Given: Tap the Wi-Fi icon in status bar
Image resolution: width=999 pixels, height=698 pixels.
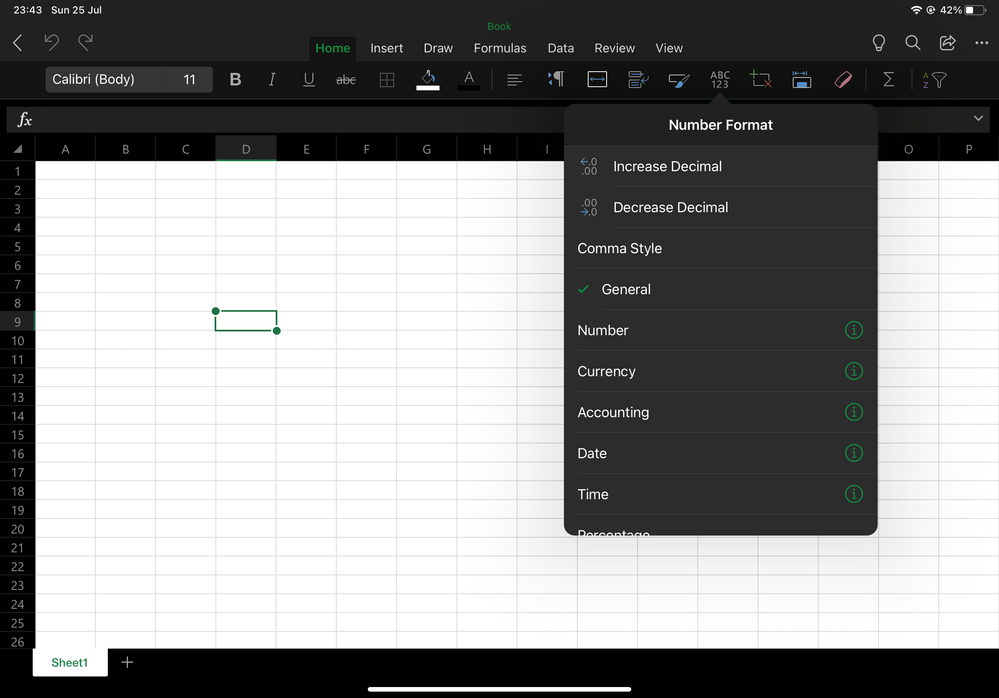Looking at the screenshot, I should coord(916,10).
